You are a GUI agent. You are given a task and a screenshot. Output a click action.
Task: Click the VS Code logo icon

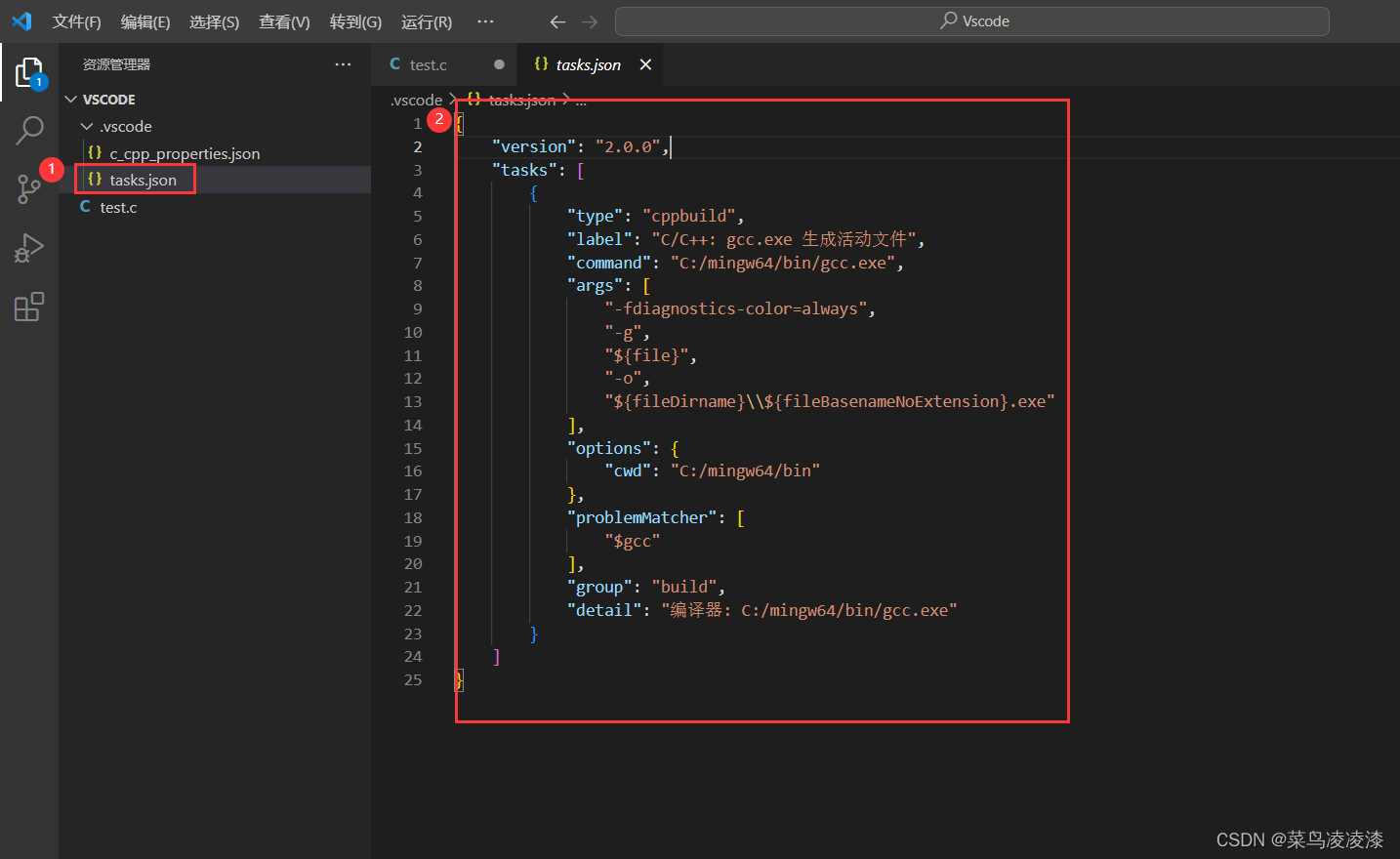[x=21, y=21]
